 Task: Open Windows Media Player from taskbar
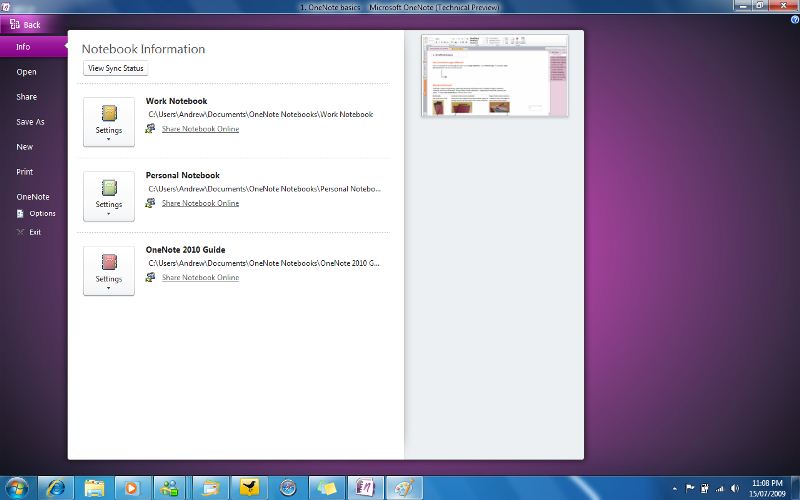[131, 488]
